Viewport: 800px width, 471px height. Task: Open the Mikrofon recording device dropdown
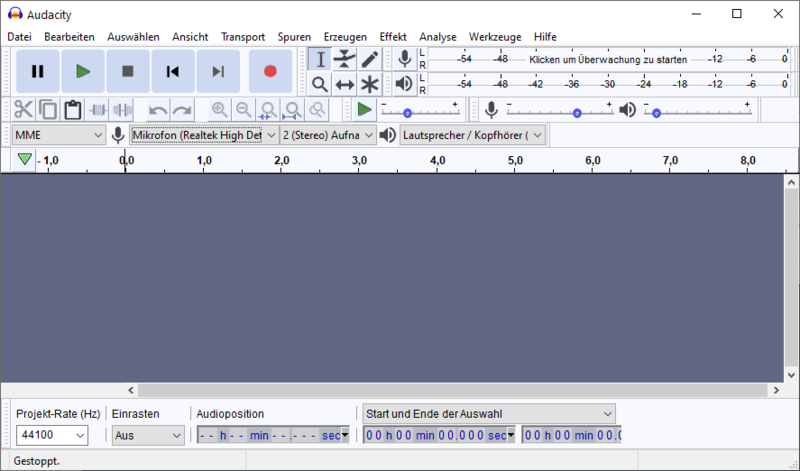[x=204, y=135]
